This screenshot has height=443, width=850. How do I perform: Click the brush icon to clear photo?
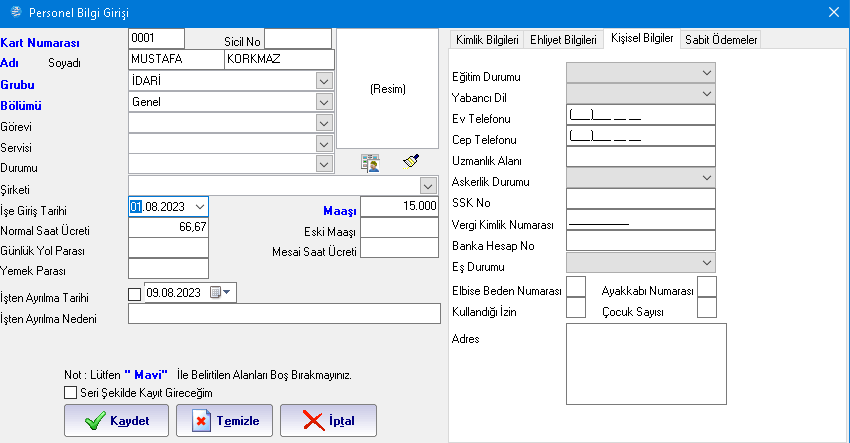410,161
